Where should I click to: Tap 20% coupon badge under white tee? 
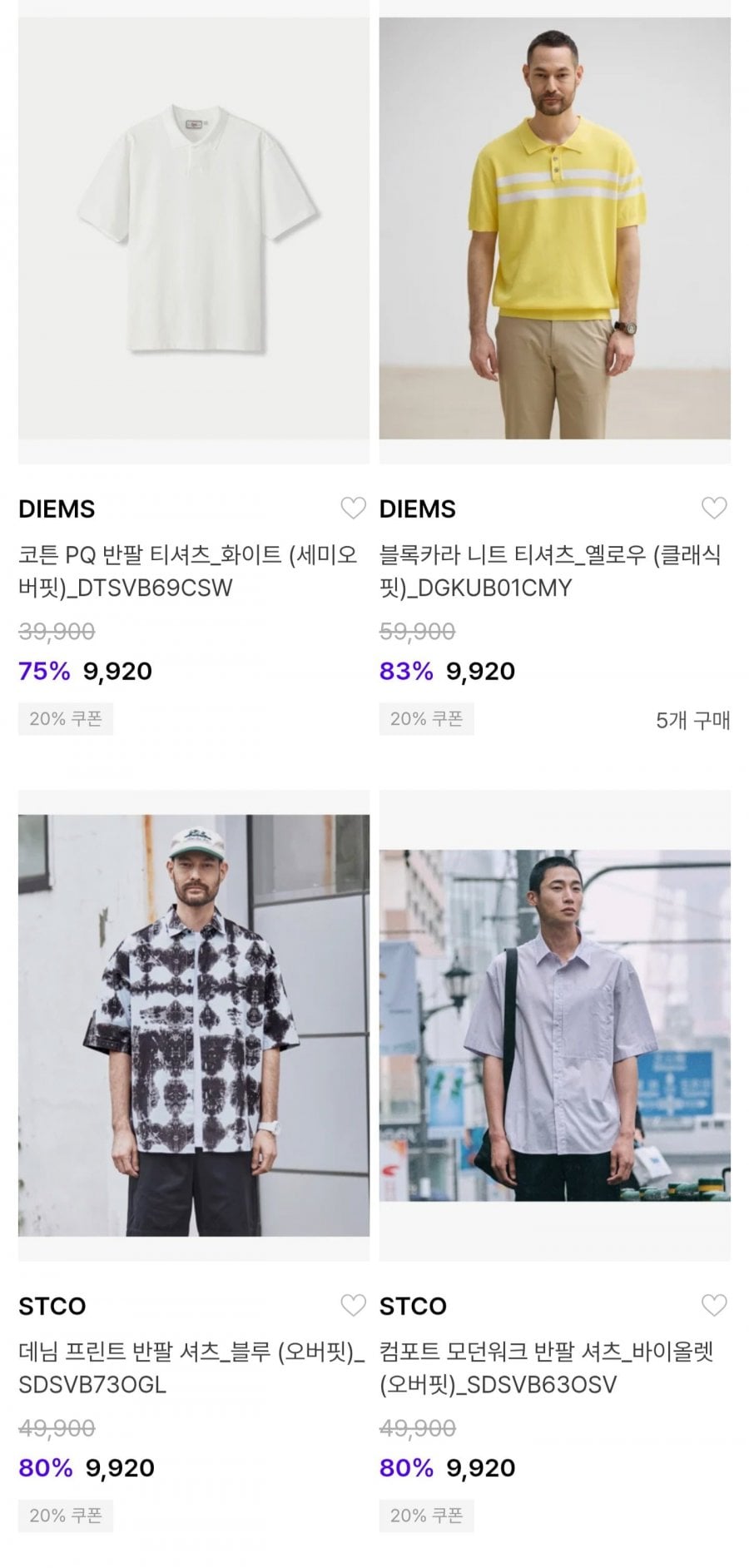(66, 719)
